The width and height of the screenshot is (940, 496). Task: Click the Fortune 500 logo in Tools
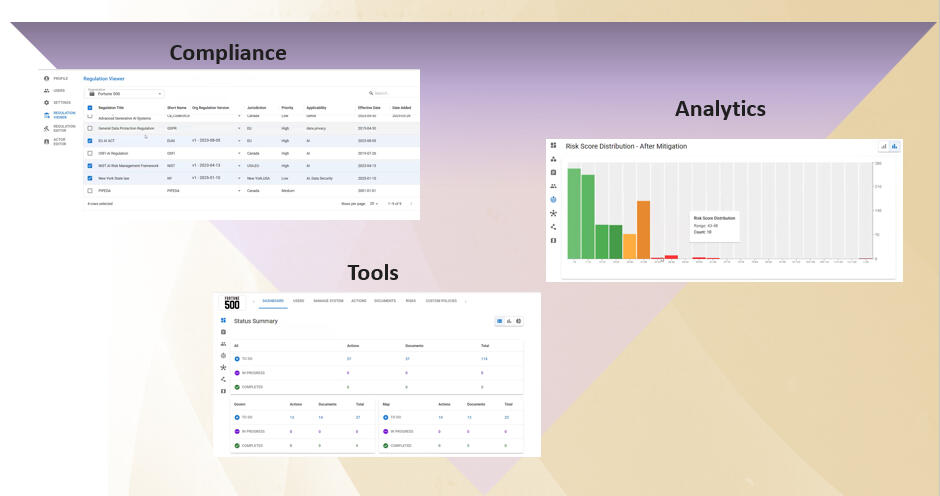click(232, 302)
